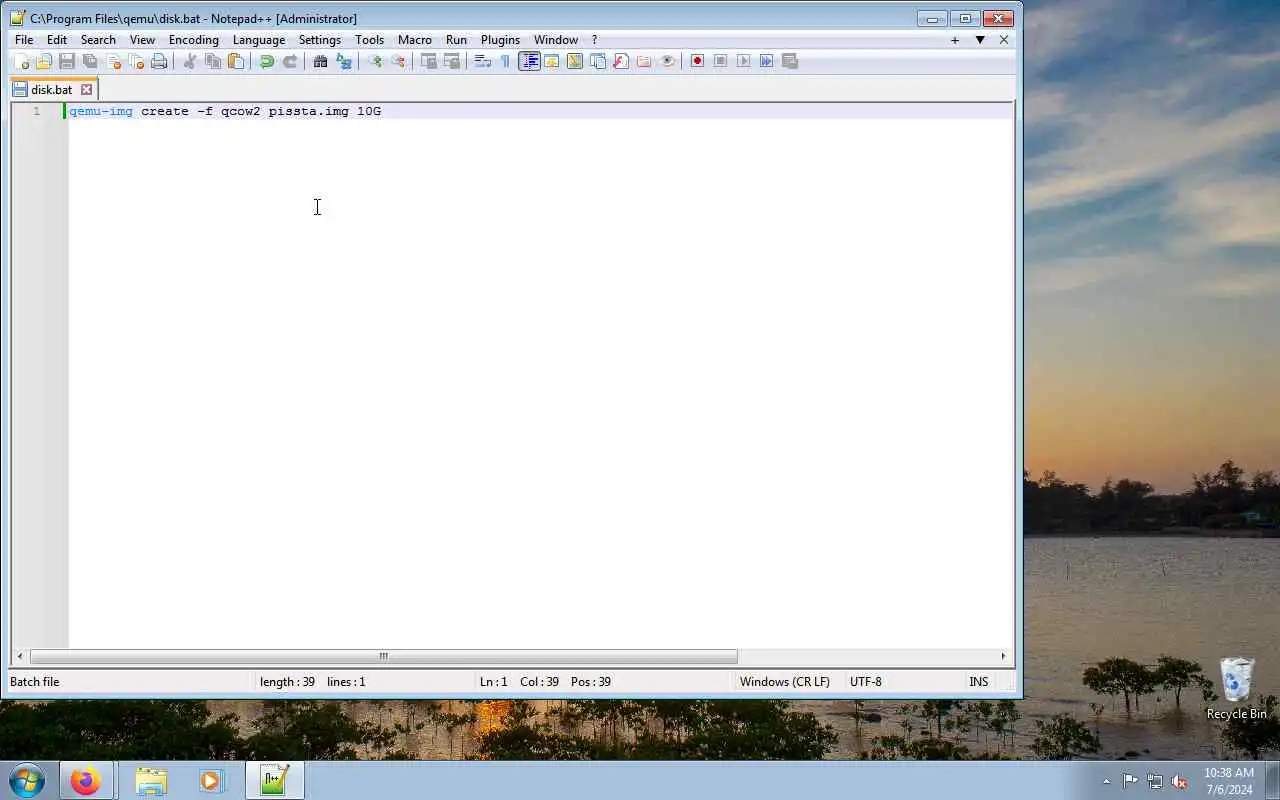Toggle the INS insert mode indicator
This screenshot has height=800, width=1280.
point(979,682)
